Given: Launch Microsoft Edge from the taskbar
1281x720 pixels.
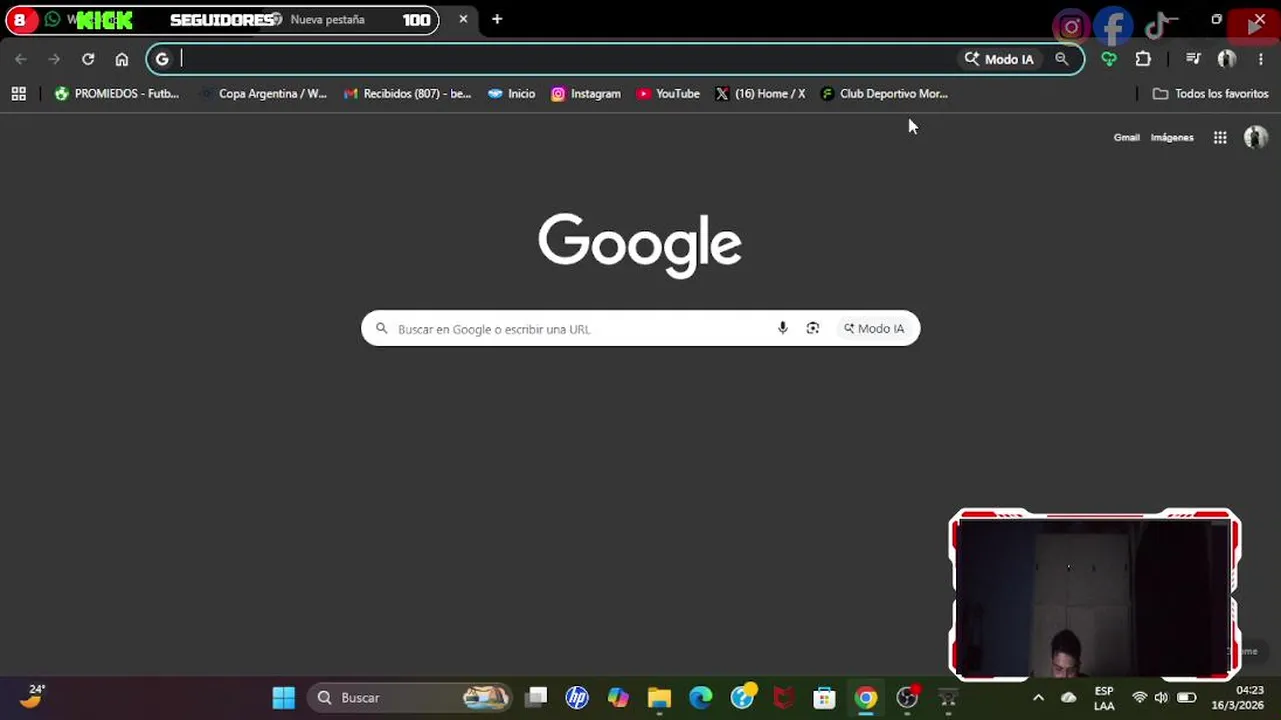Looking at the screenshot, I should click(701, 698).
